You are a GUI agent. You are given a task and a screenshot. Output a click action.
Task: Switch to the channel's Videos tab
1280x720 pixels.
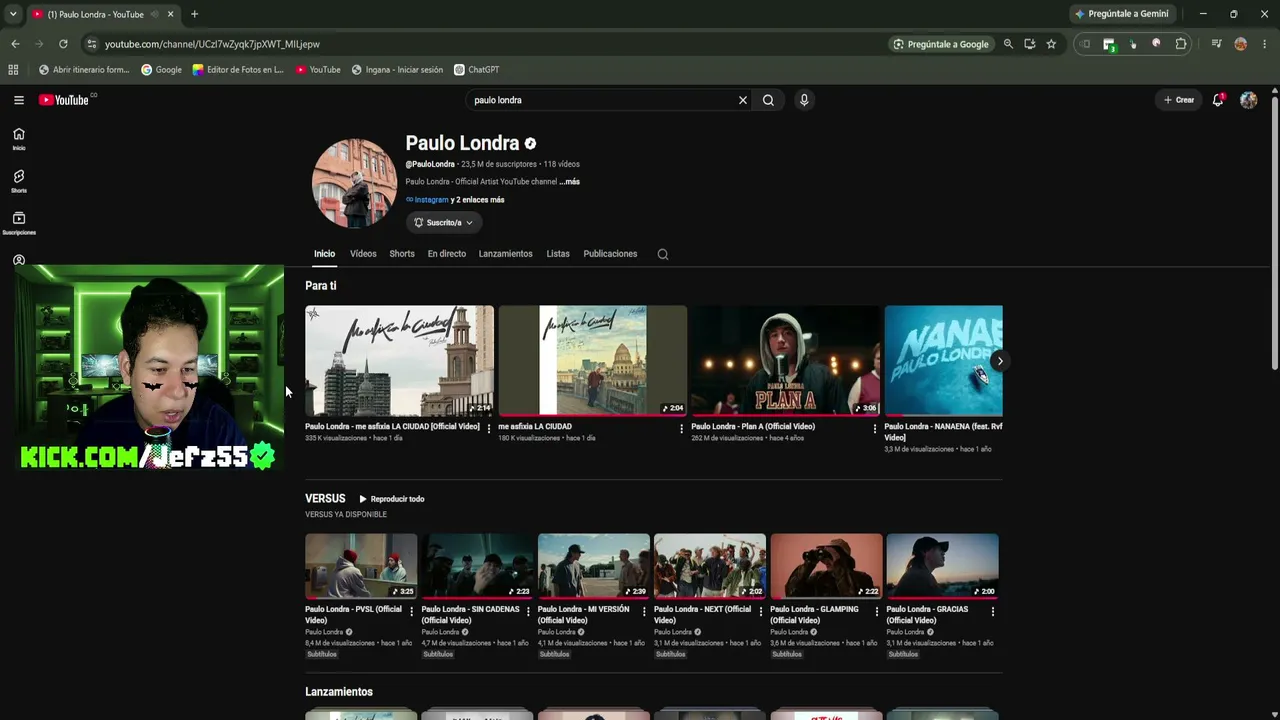363,254
